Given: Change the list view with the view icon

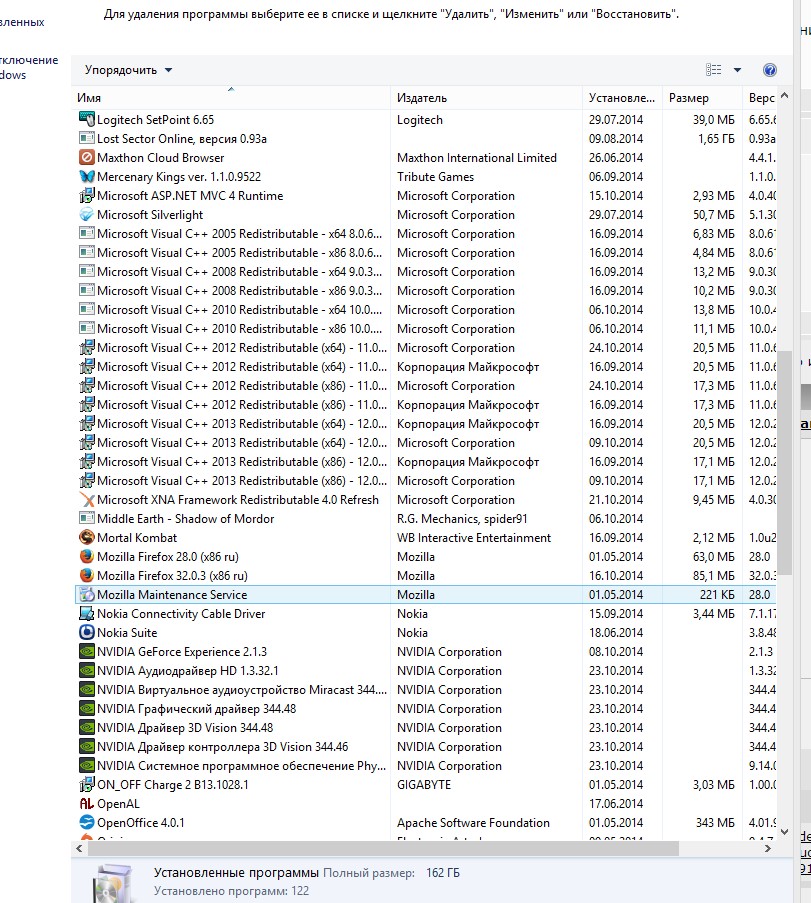Looking at the screenshot, I should pos(714,70).
